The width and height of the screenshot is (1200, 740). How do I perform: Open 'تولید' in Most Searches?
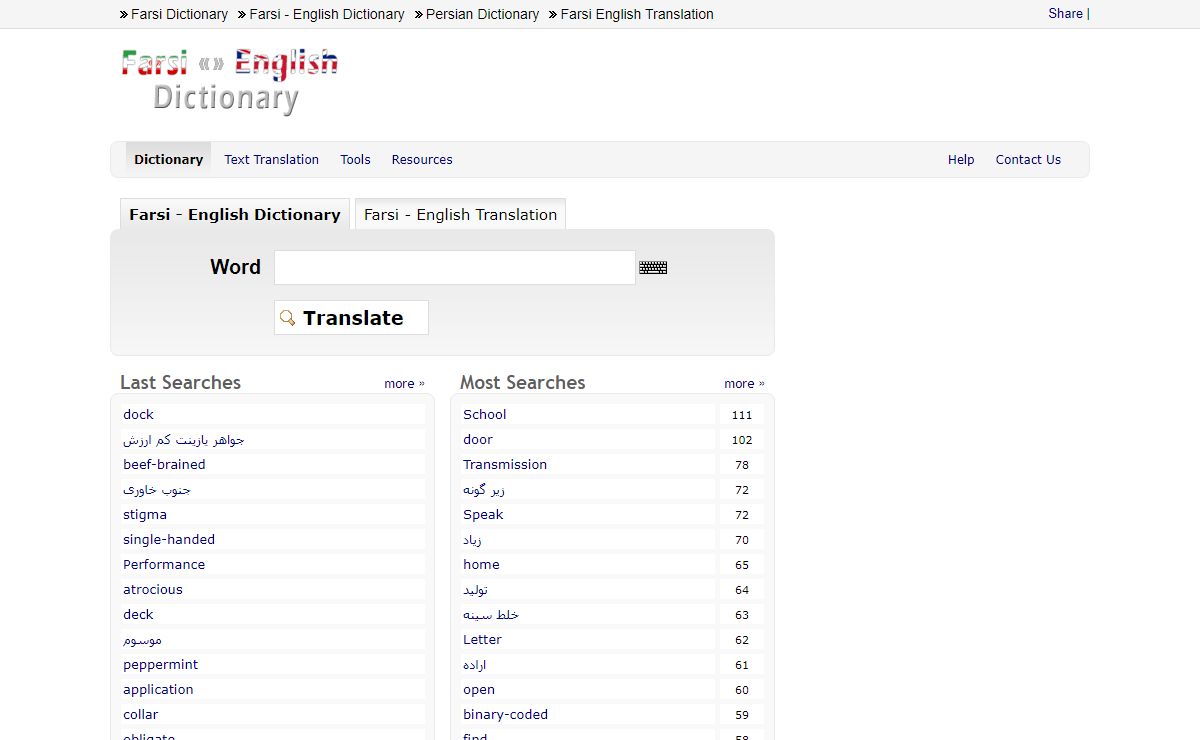tap(475, 589)
